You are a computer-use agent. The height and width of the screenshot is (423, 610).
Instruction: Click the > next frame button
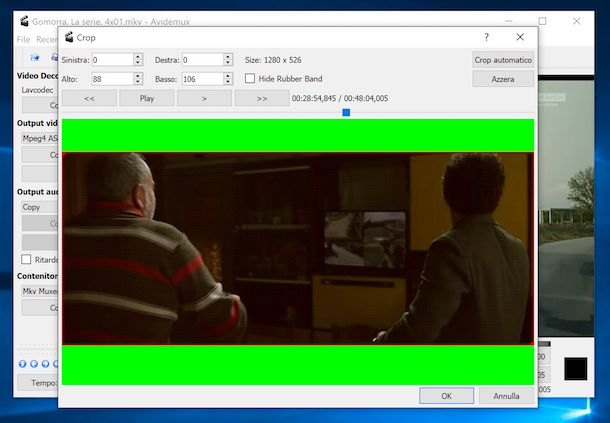(204, 98)
